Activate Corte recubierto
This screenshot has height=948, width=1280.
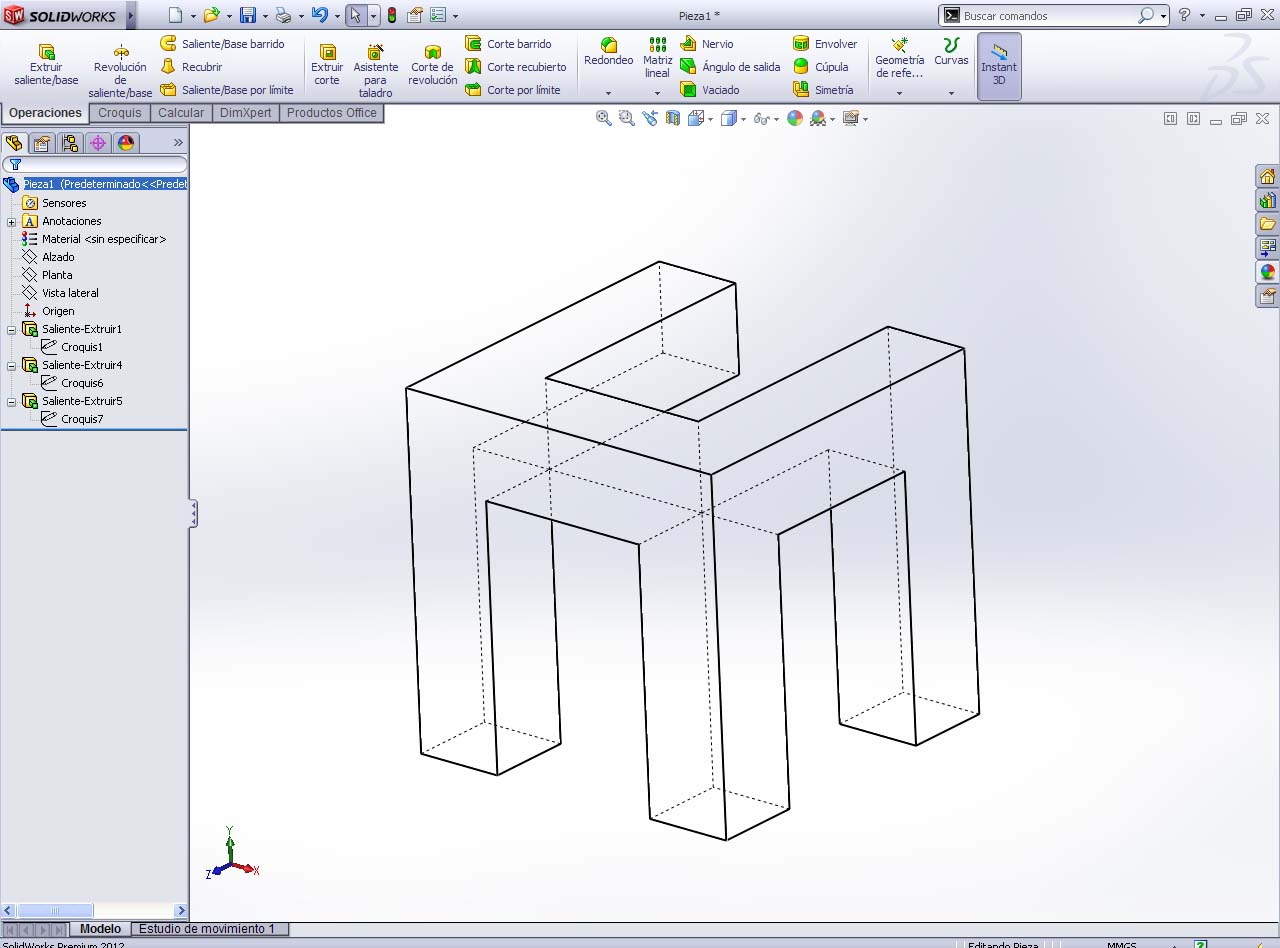click(516, 67)
